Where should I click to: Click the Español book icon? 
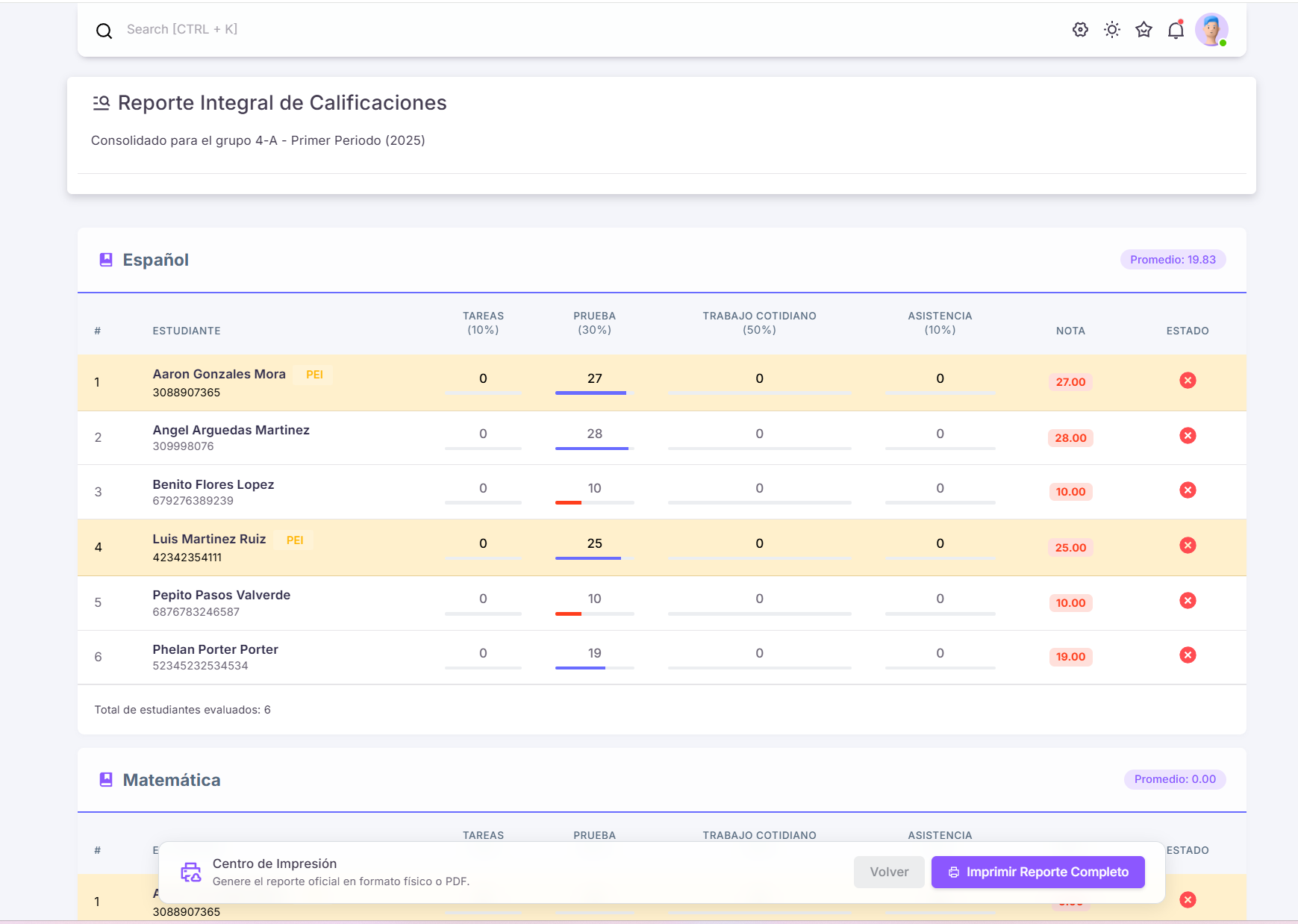(x=106, y=260)
